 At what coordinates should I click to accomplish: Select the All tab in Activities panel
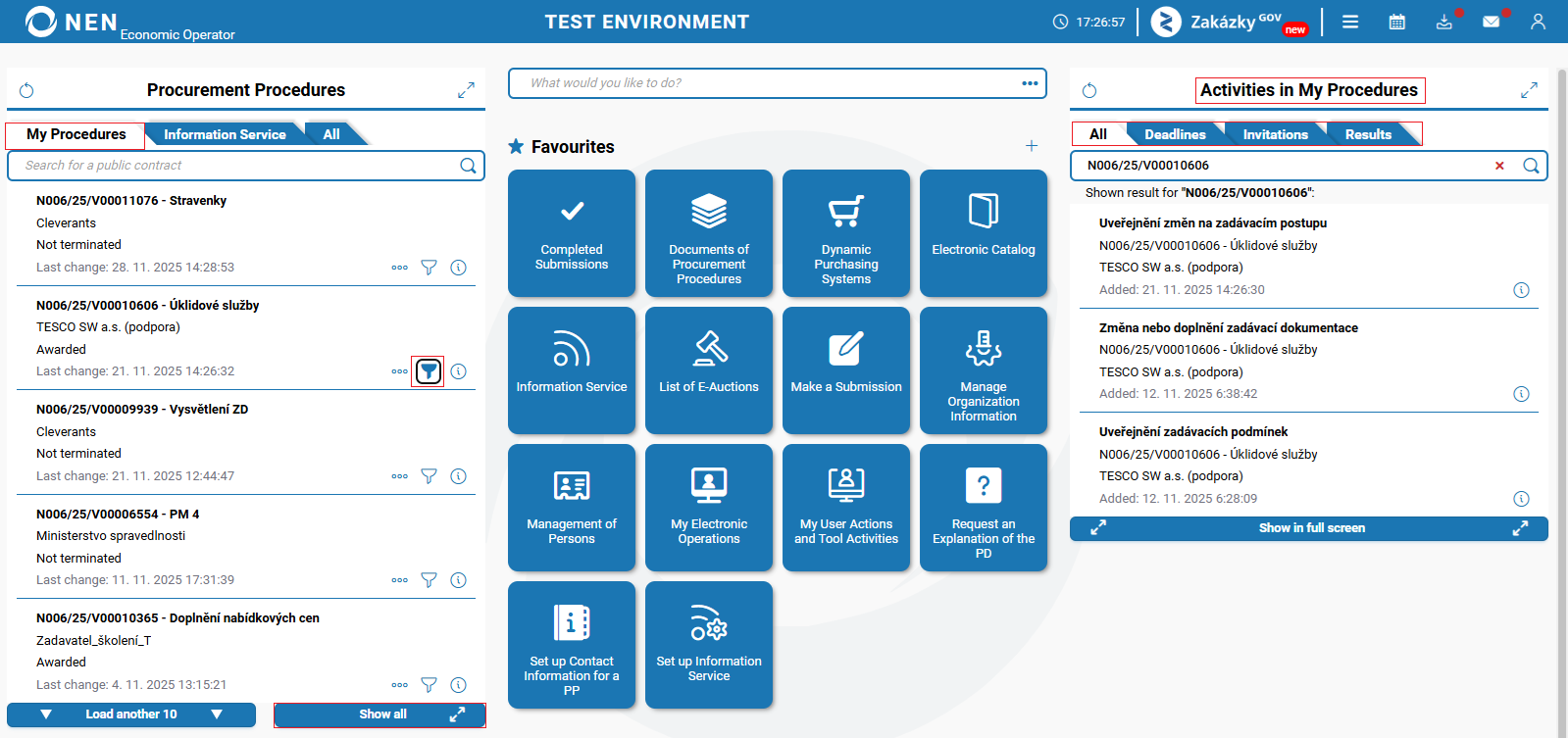click(x=1098, y=134)
